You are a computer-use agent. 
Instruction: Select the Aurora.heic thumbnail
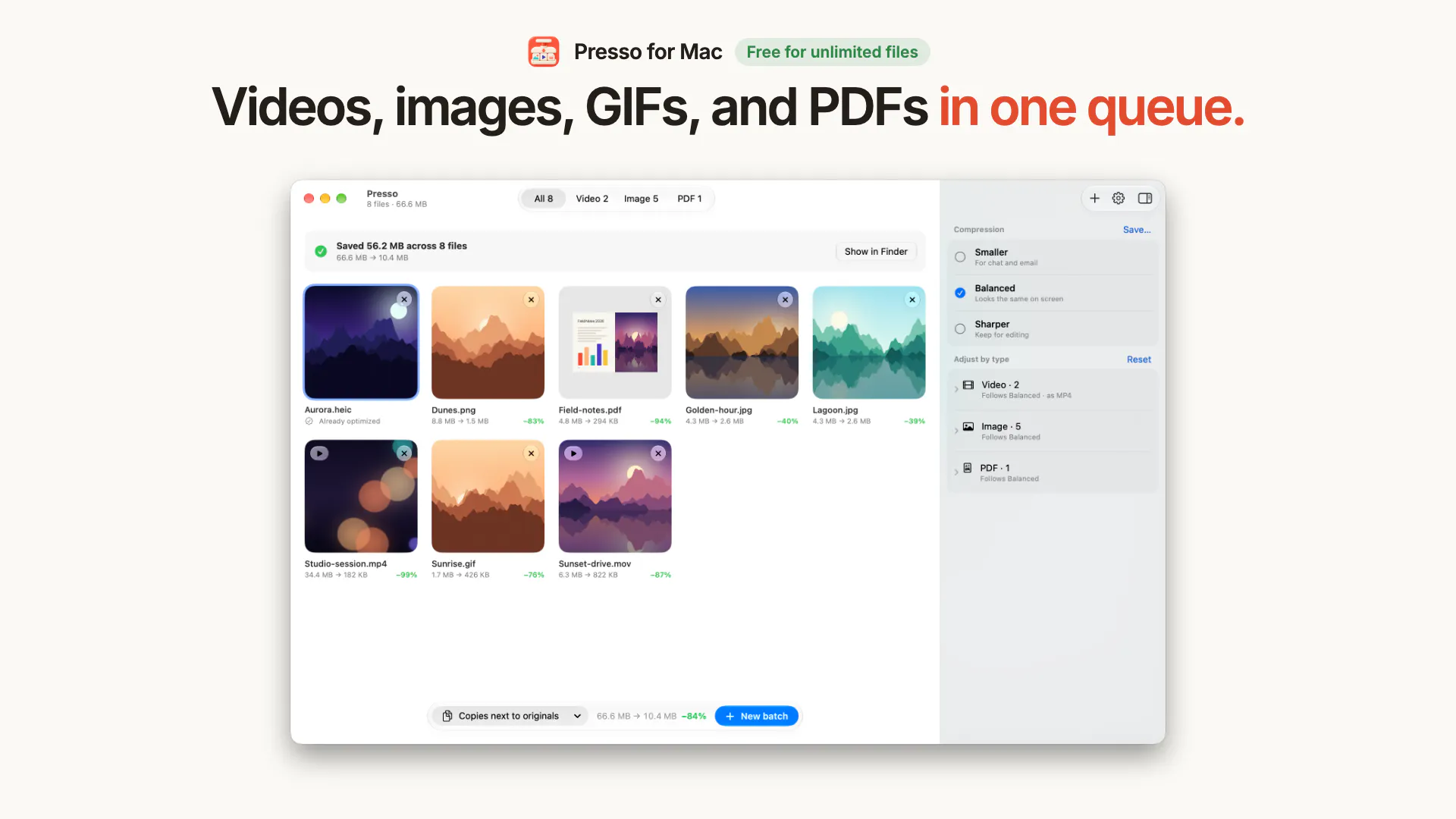[361, 343]
